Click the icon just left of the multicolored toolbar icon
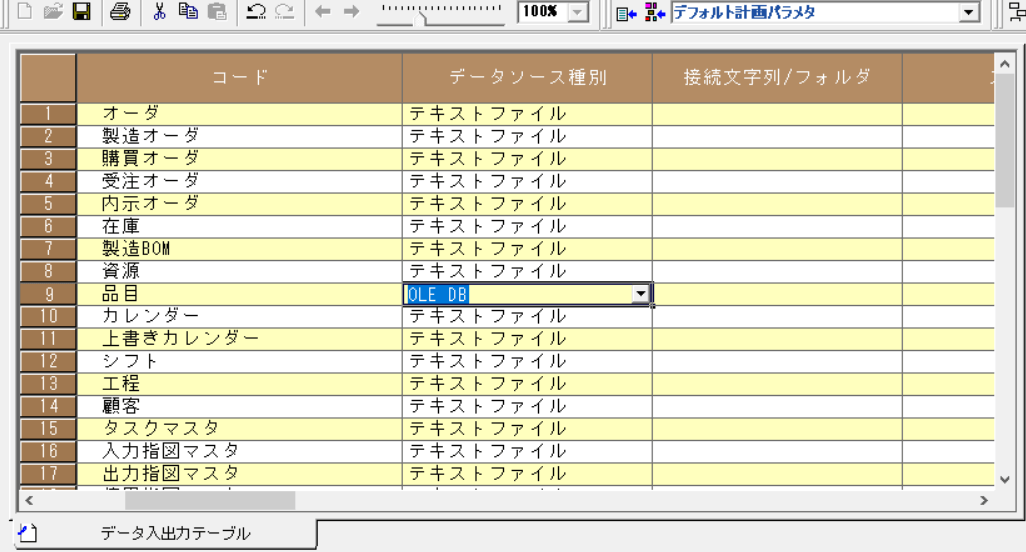 [626, 12]
